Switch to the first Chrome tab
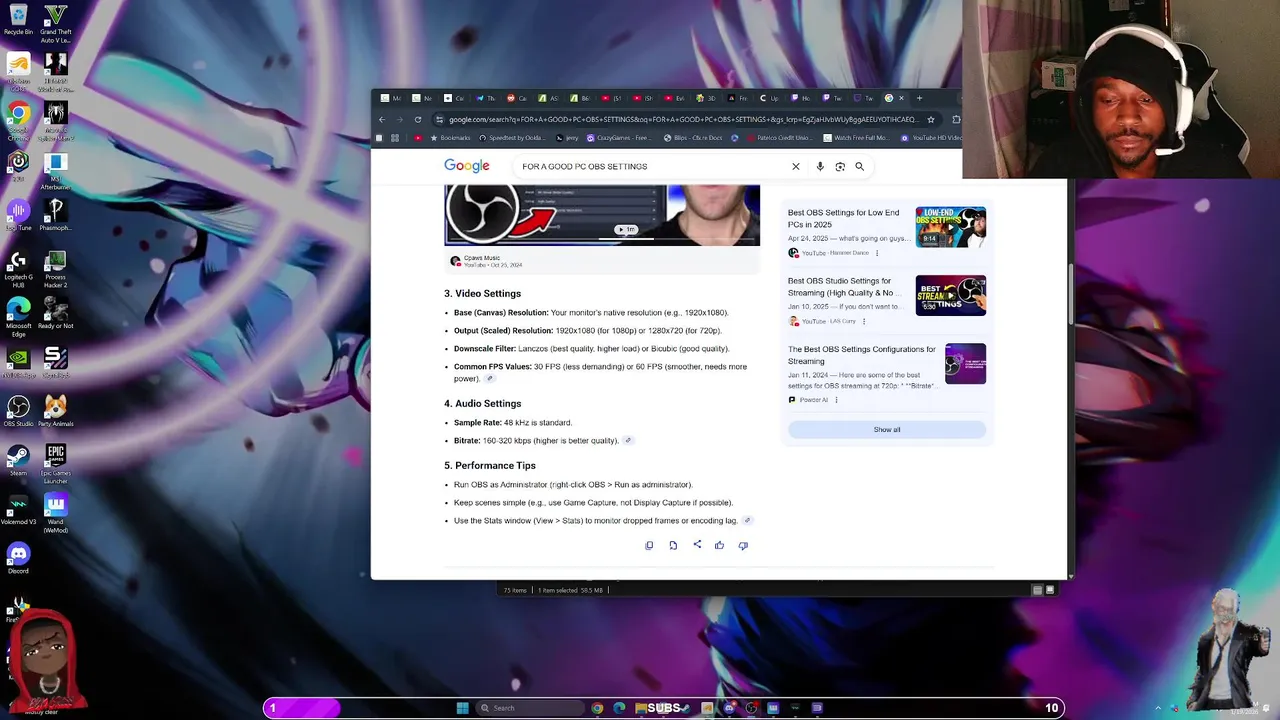 pos(391,98)
